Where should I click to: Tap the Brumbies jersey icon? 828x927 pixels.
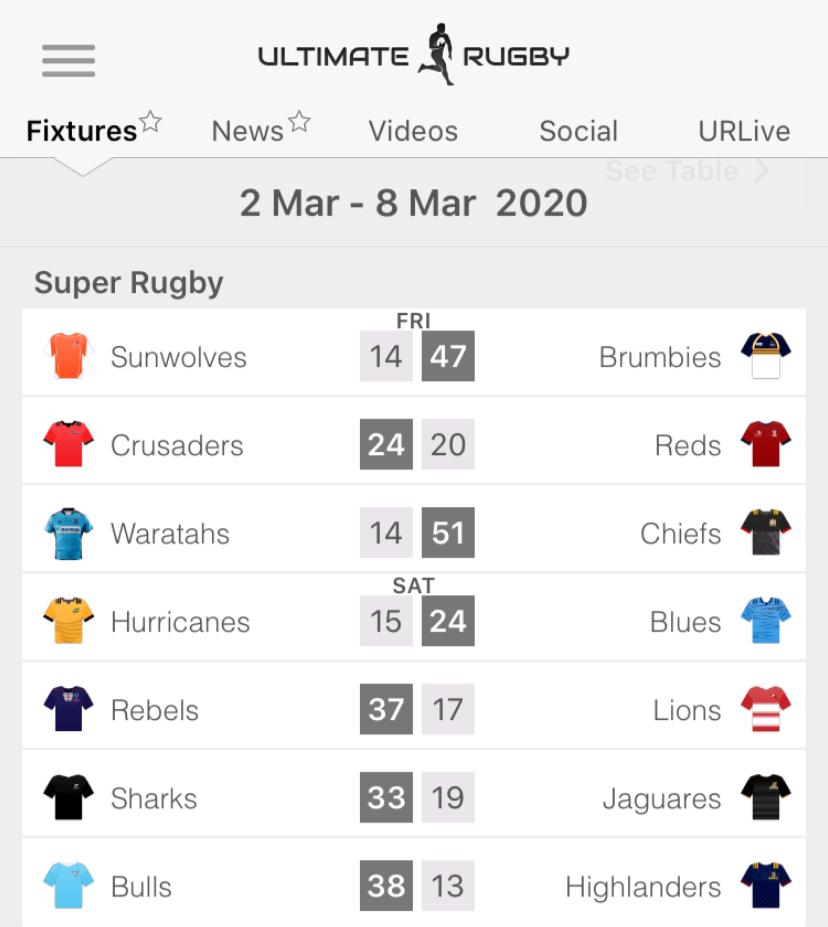point(765,356)
